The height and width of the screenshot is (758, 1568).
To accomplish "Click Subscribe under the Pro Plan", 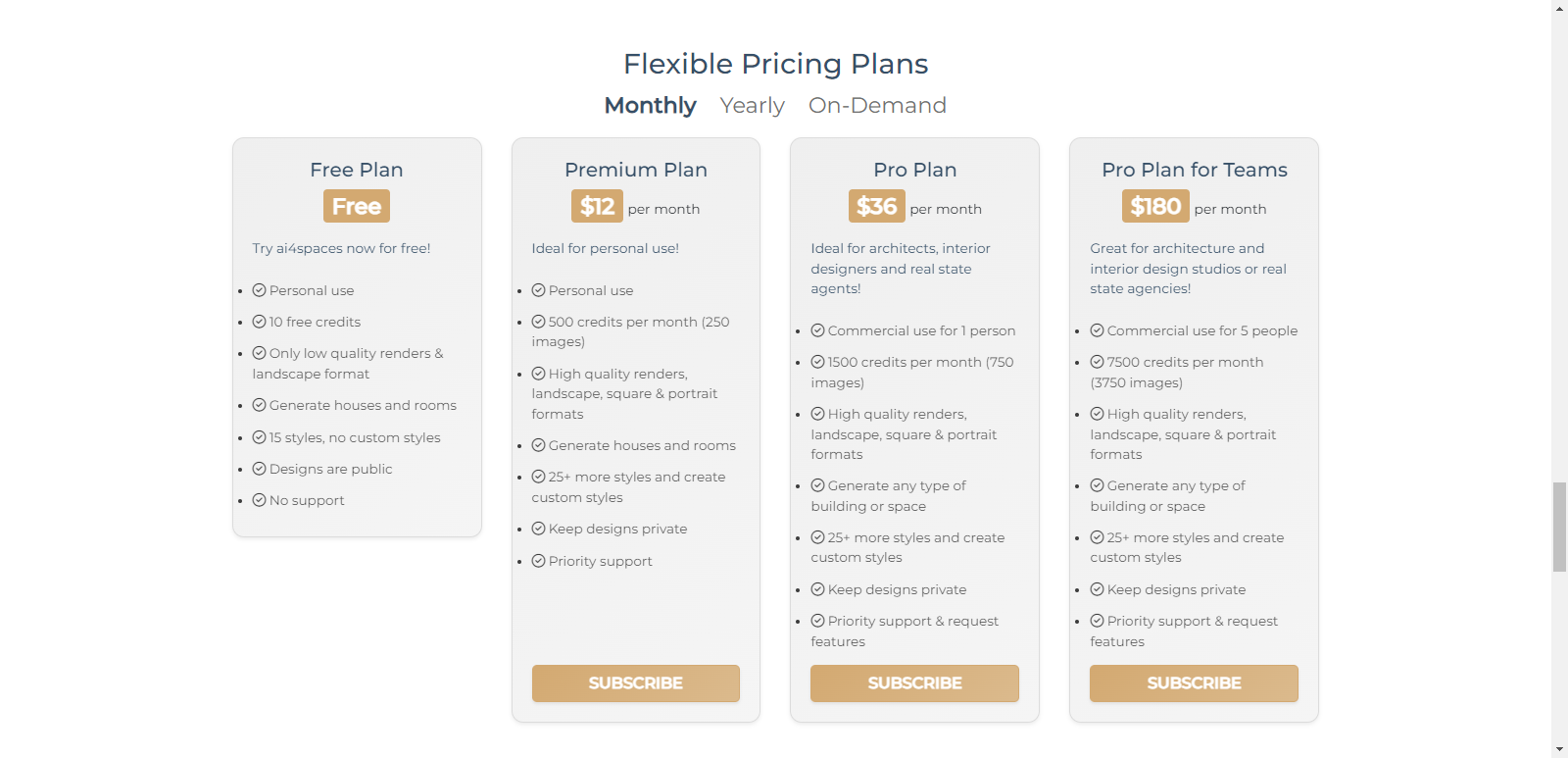I will click(x=914, y=683).
